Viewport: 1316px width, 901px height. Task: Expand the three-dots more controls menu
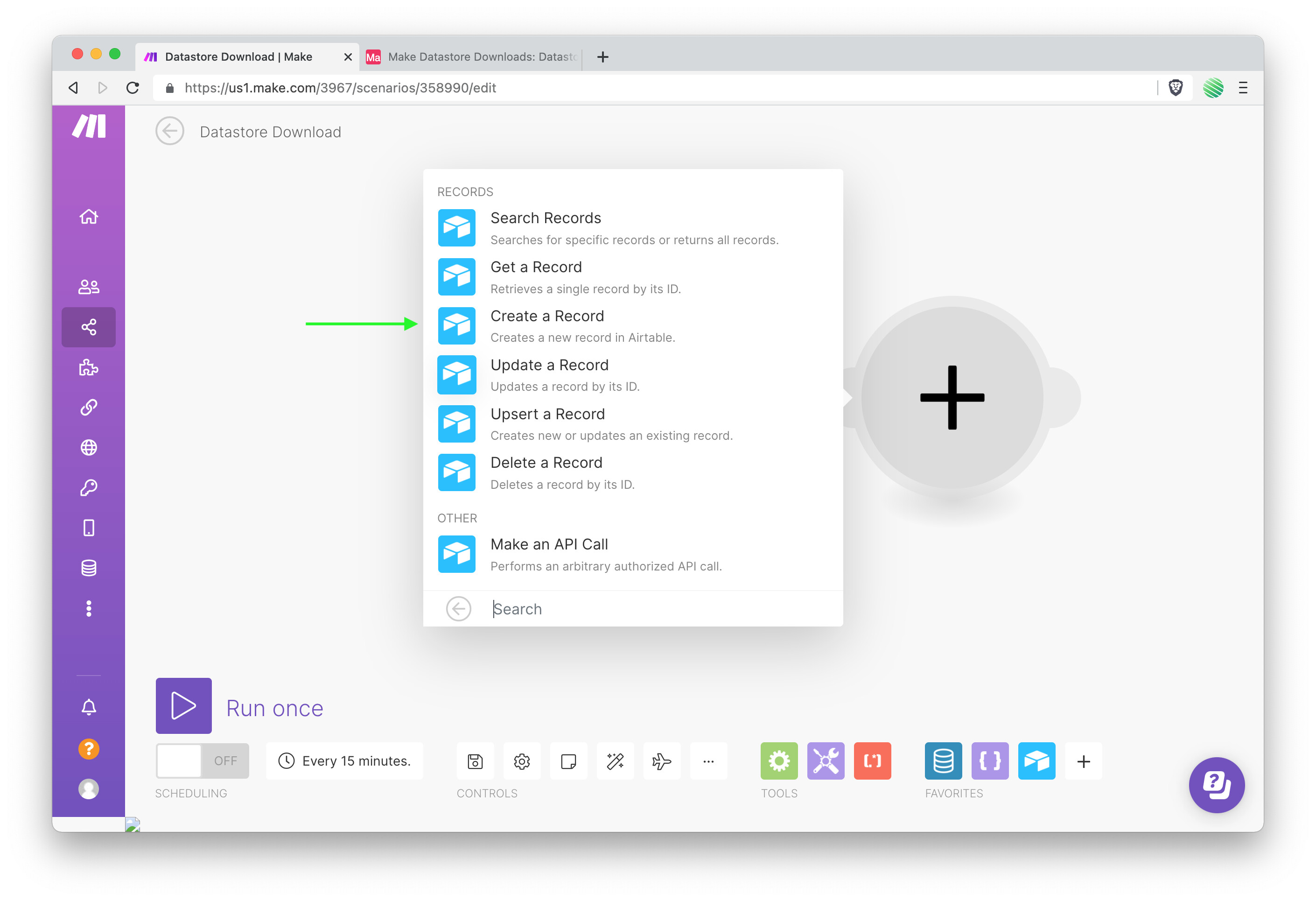tap(708, 761)
